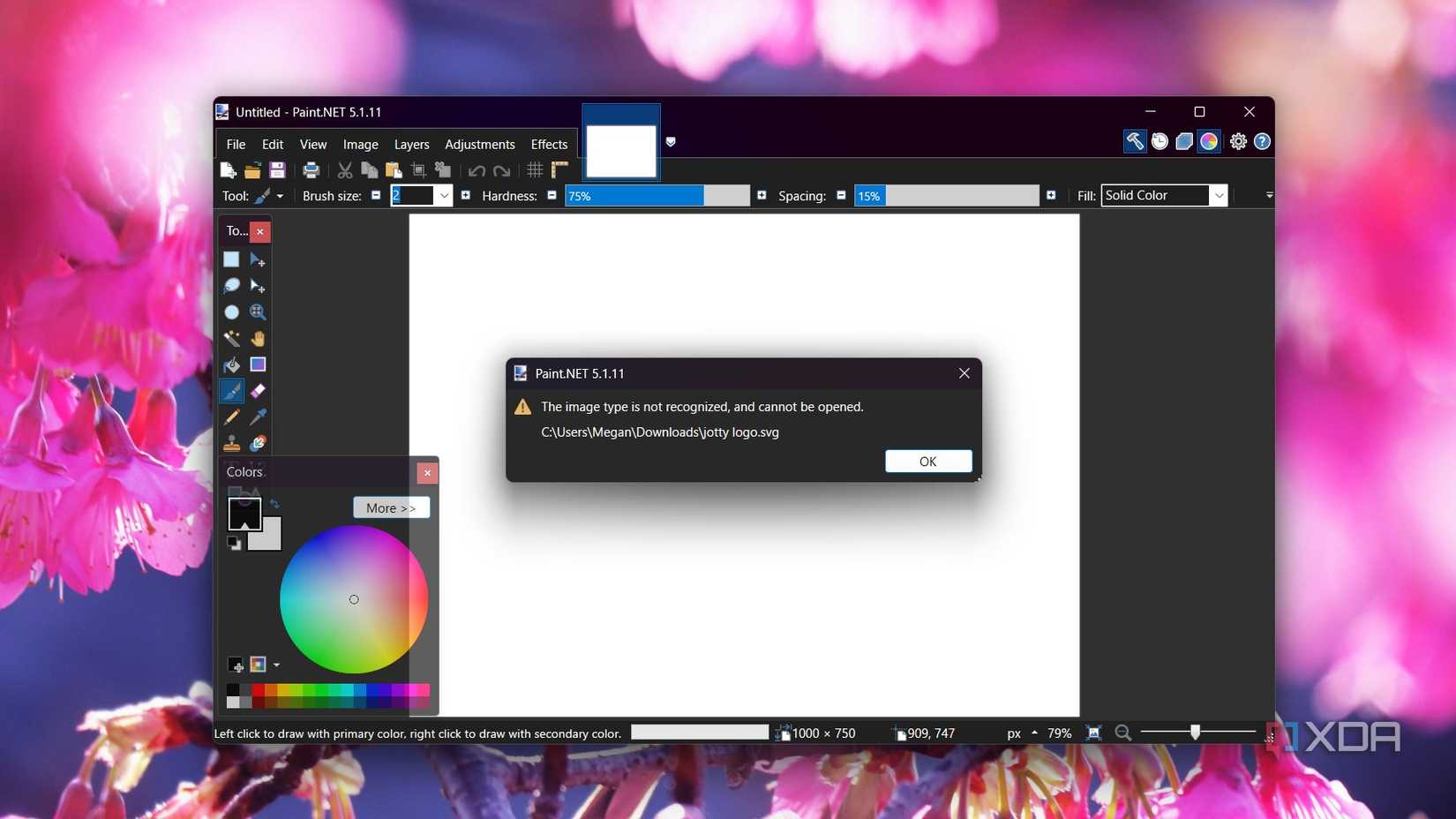This screenshot has width=1456, height=819.
Task: Toggle the Tools window hammer icon
Action: coord(1135,141)
